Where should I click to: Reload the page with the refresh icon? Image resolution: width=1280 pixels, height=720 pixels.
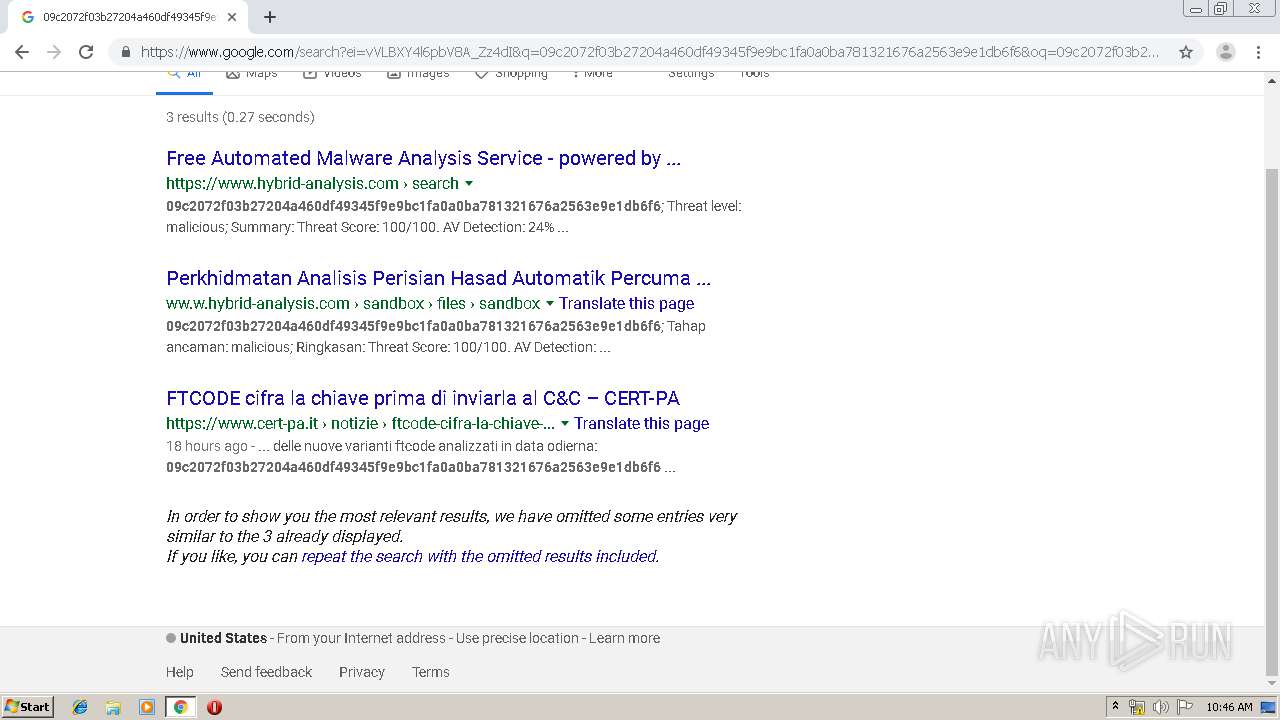86,52
